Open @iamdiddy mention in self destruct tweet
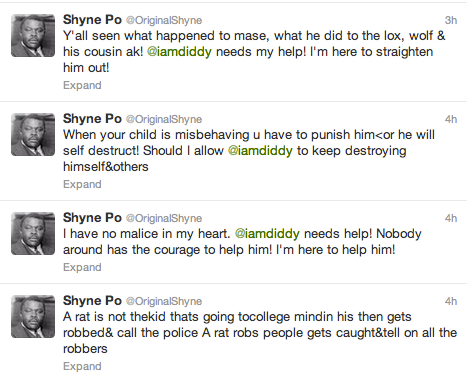The height and width of the screenshot is (382, 467). pos(260,151)
